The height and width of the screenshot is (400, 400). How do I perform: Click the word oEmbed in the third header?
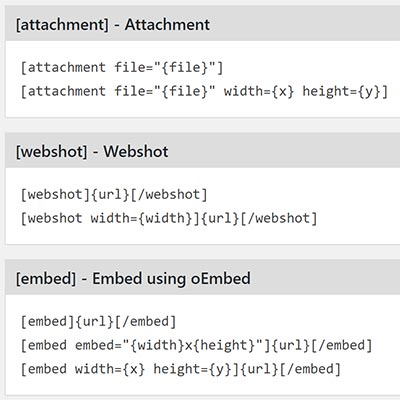[221, 279]
